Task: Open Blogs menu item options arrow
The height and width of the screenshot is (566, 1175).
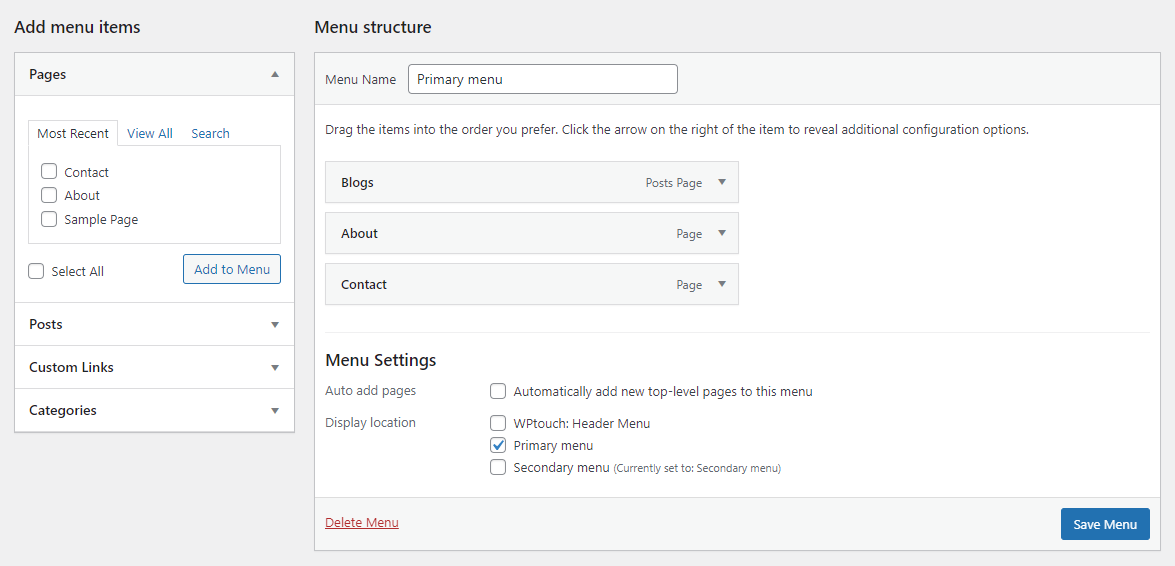Action: click(722, 182)
